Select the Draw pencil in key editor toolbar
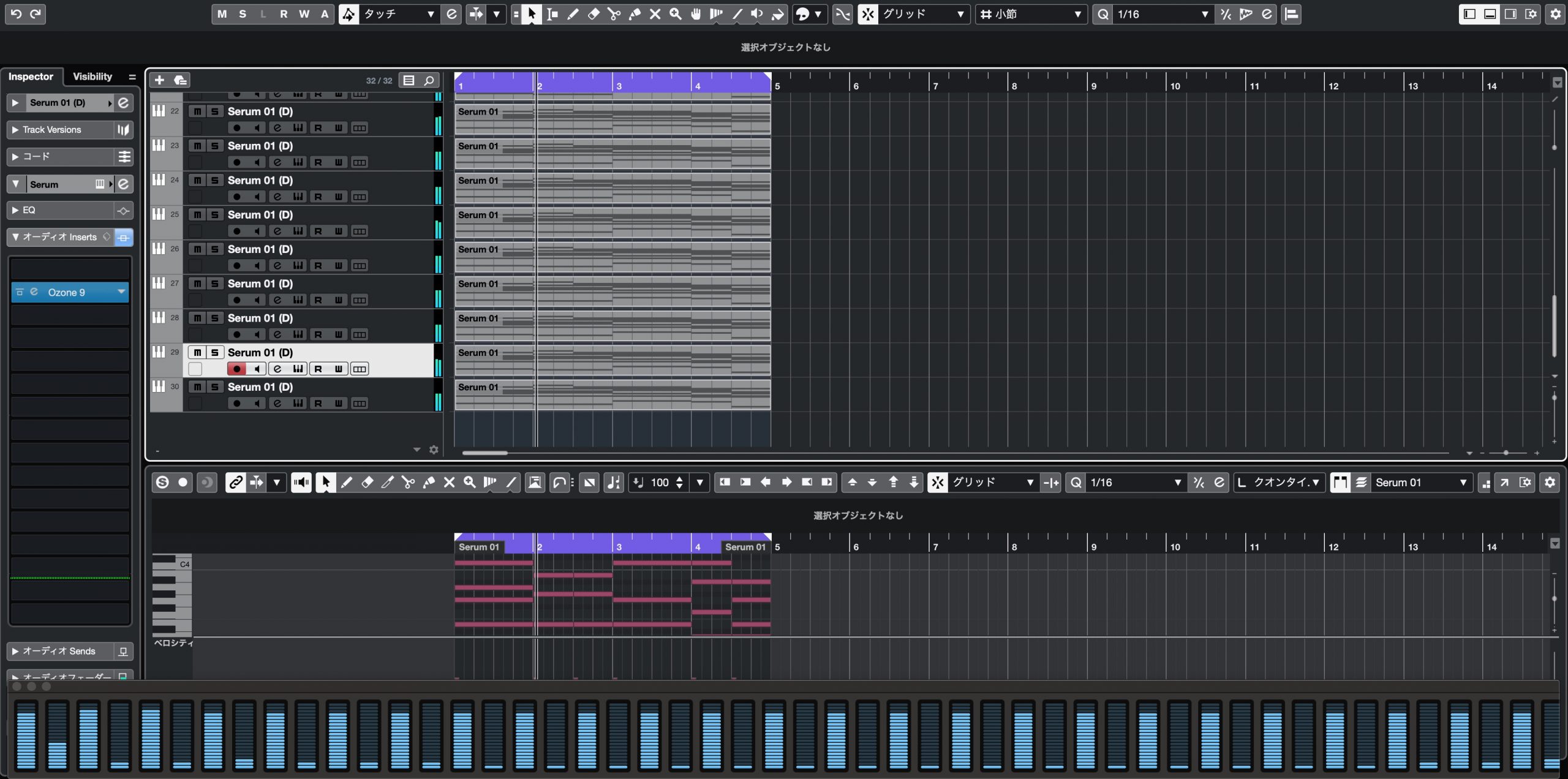Screen dimensions: 1568x779 pyautogui.click(x=346, y=483)
